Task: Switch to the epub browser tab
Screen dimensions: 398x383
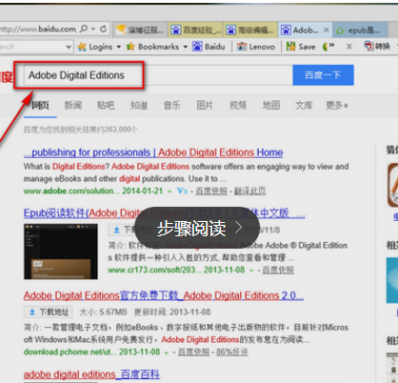Action: pos(360,30)
